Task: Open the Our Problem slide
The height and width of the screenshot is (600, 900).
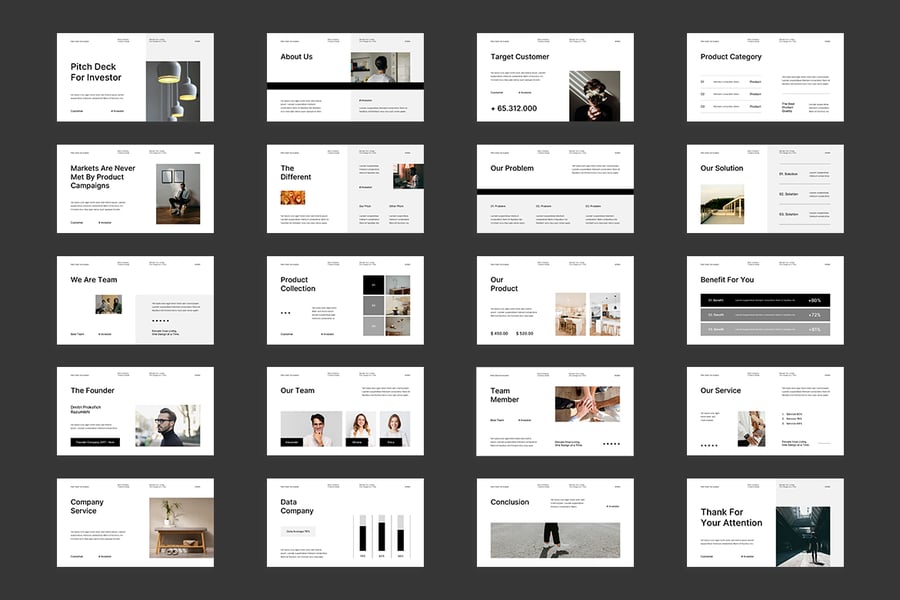Action: [554, 189]
